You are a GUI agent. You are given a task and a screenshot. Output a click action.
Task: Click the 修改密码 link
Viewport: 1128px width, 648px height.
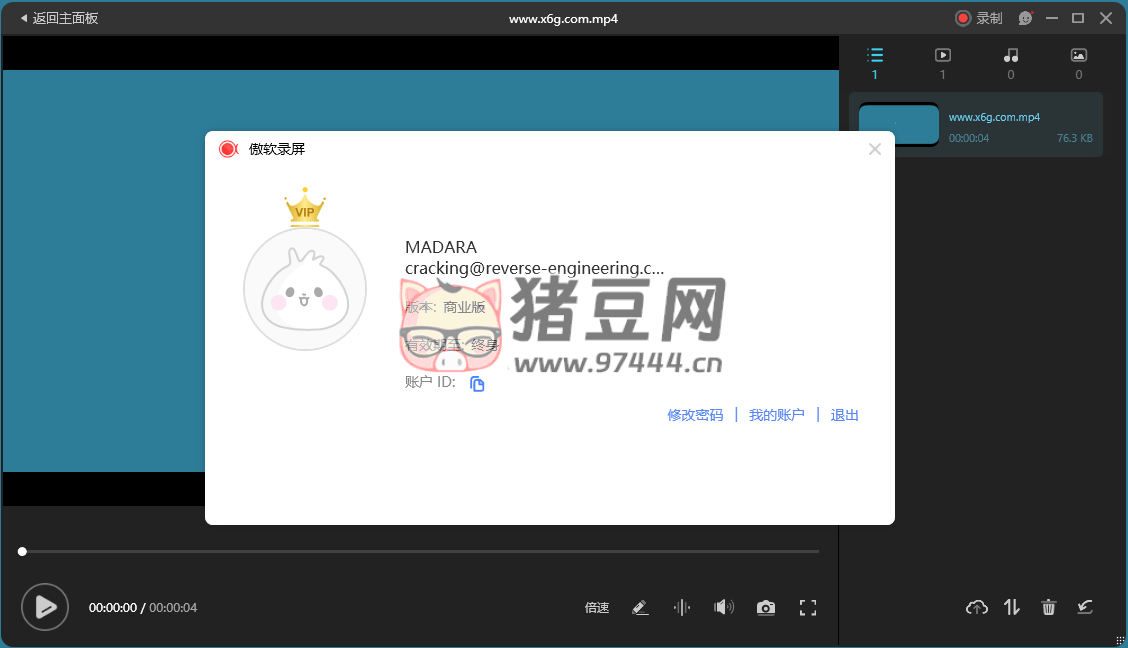(x=695, y=415)
